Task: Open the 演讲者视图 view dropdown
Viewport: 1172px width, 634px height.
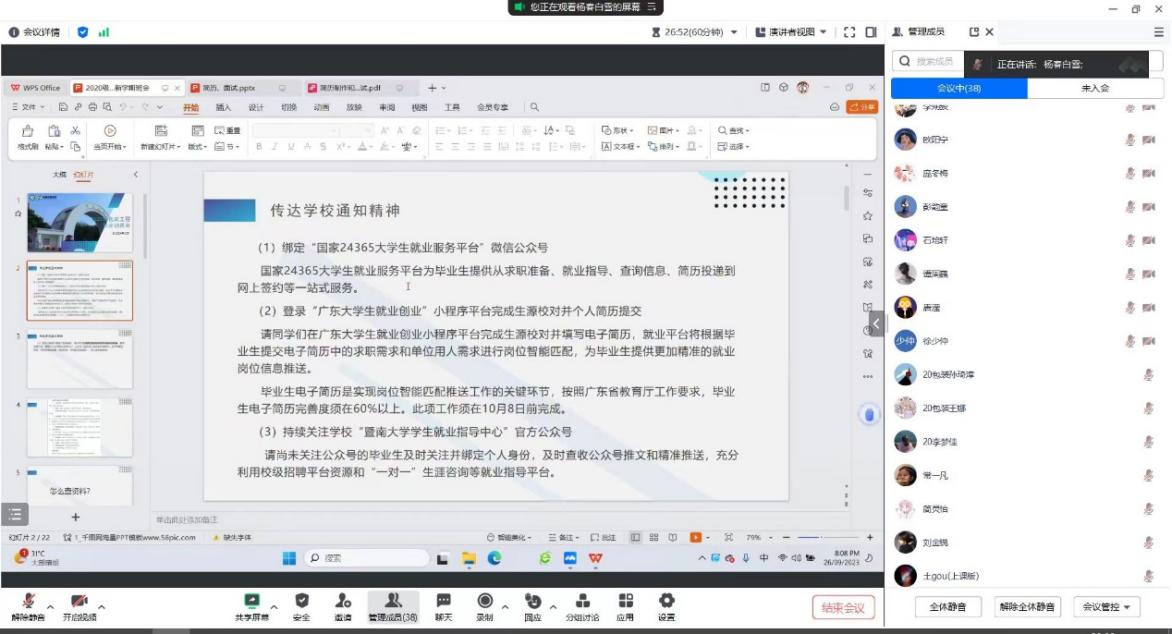Action: 791,32
